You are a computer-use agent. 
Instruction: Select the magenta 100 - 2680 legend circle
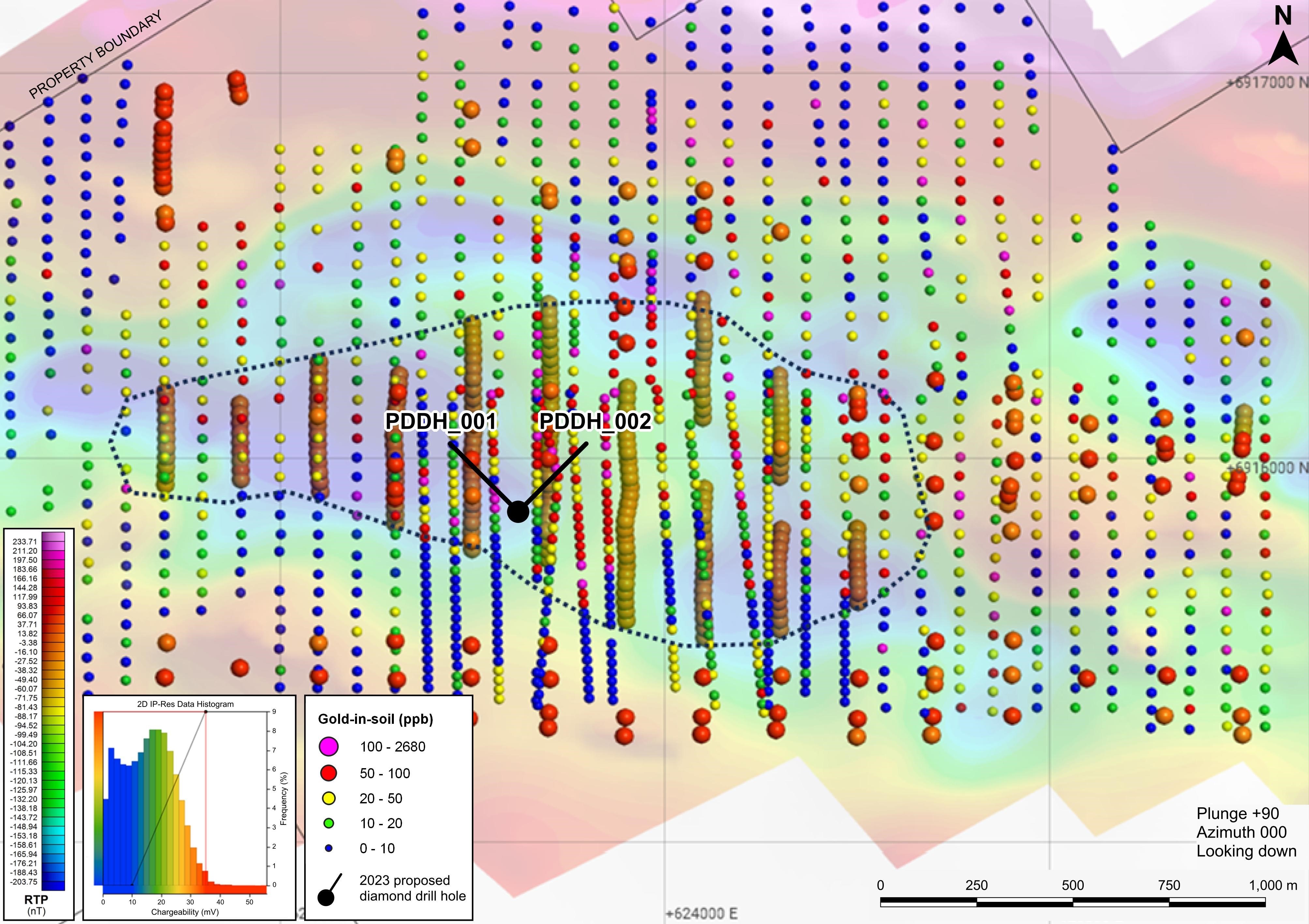(x=328, y=746)
